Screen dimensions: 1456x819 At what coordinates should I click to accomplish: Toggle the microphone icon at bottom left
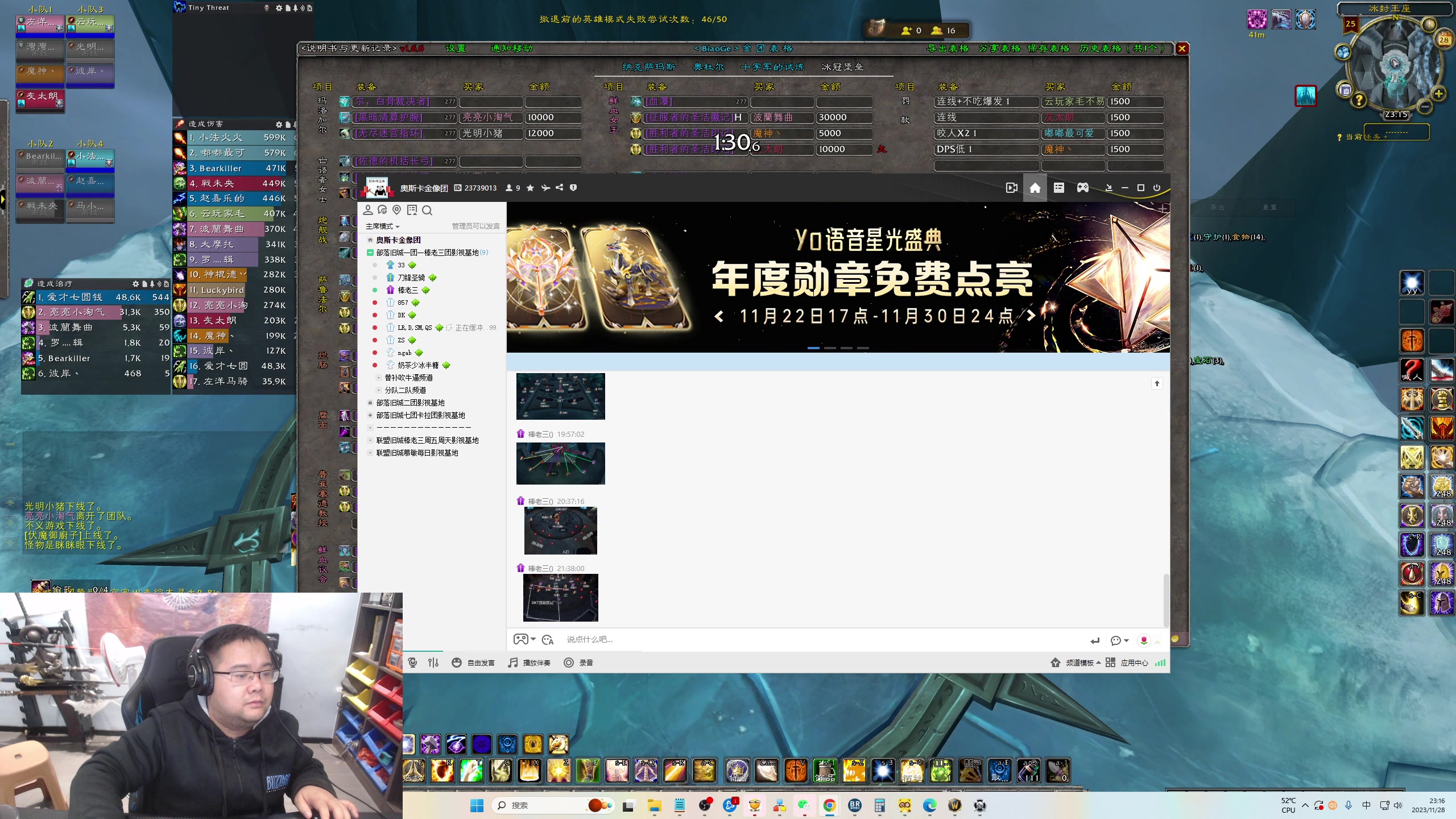tap(413, 663)
